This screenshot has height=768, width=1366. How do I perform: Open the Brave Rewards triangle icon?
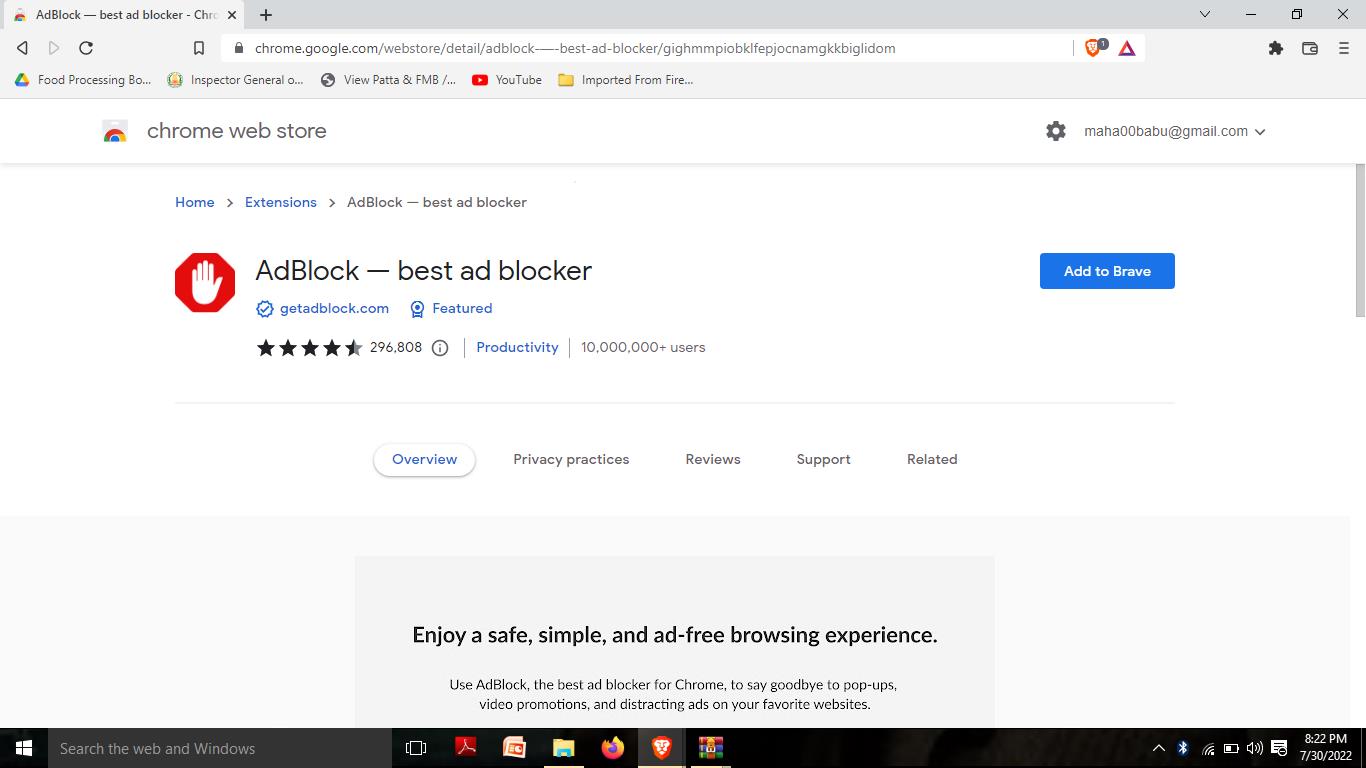[1127, 48]
